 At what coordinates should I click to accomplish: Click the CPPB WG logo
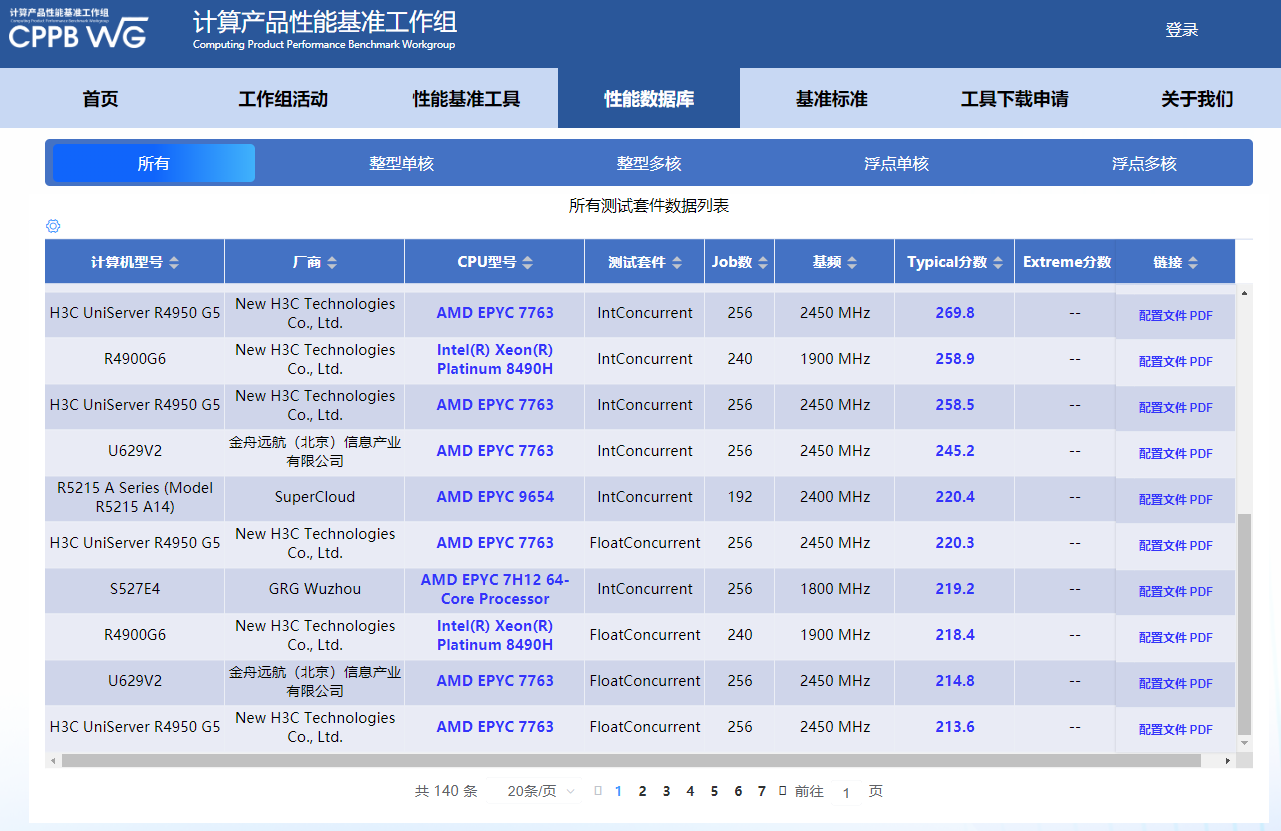pyautogui.click(x=78, y=31)
